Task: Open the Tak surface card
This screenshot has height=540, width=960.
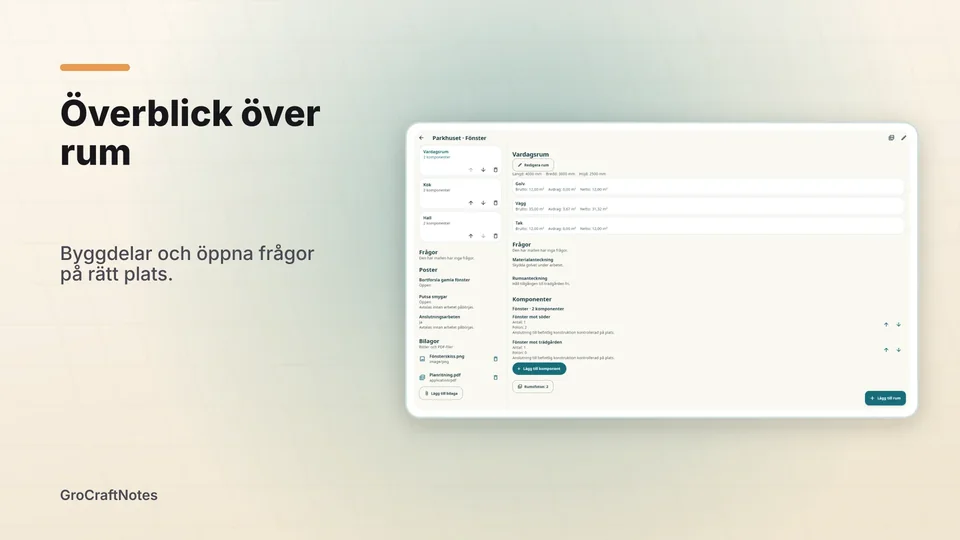Action: click(x=708, y=226)
